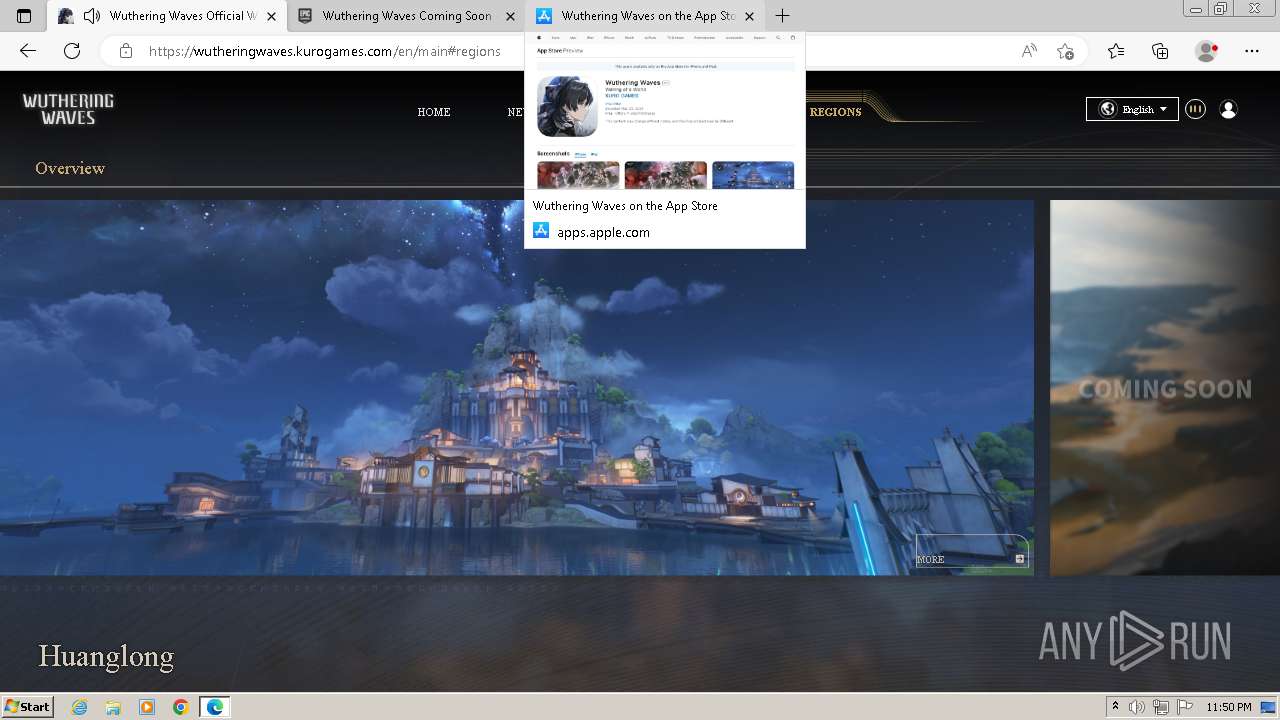Viewport: 1280px width, 720px height.
Task: Select Microsoft Edge taskbar button
Action: point(215,707)
